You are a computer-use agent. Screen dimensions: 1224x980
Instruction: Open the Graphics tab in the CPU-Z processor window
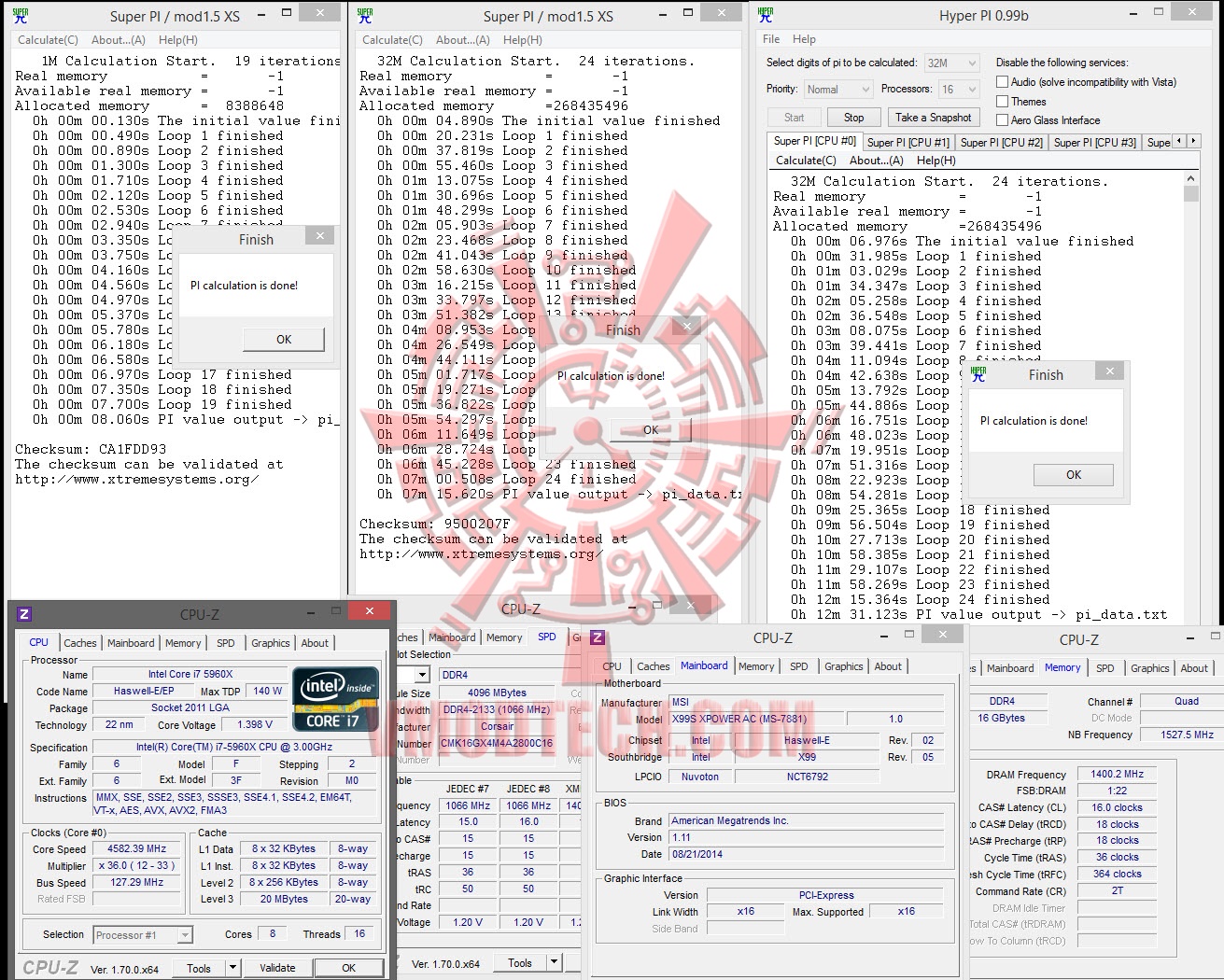click(271, 643)
